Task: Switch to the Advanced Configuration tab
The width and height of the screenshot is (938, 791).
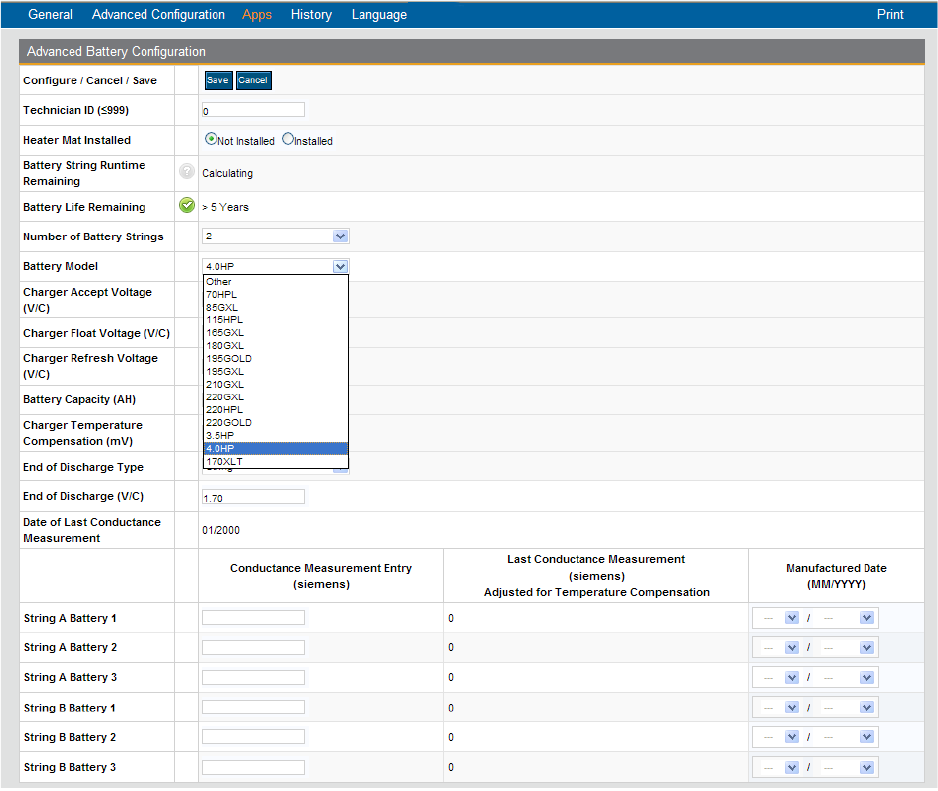Action: click(158, 14)
